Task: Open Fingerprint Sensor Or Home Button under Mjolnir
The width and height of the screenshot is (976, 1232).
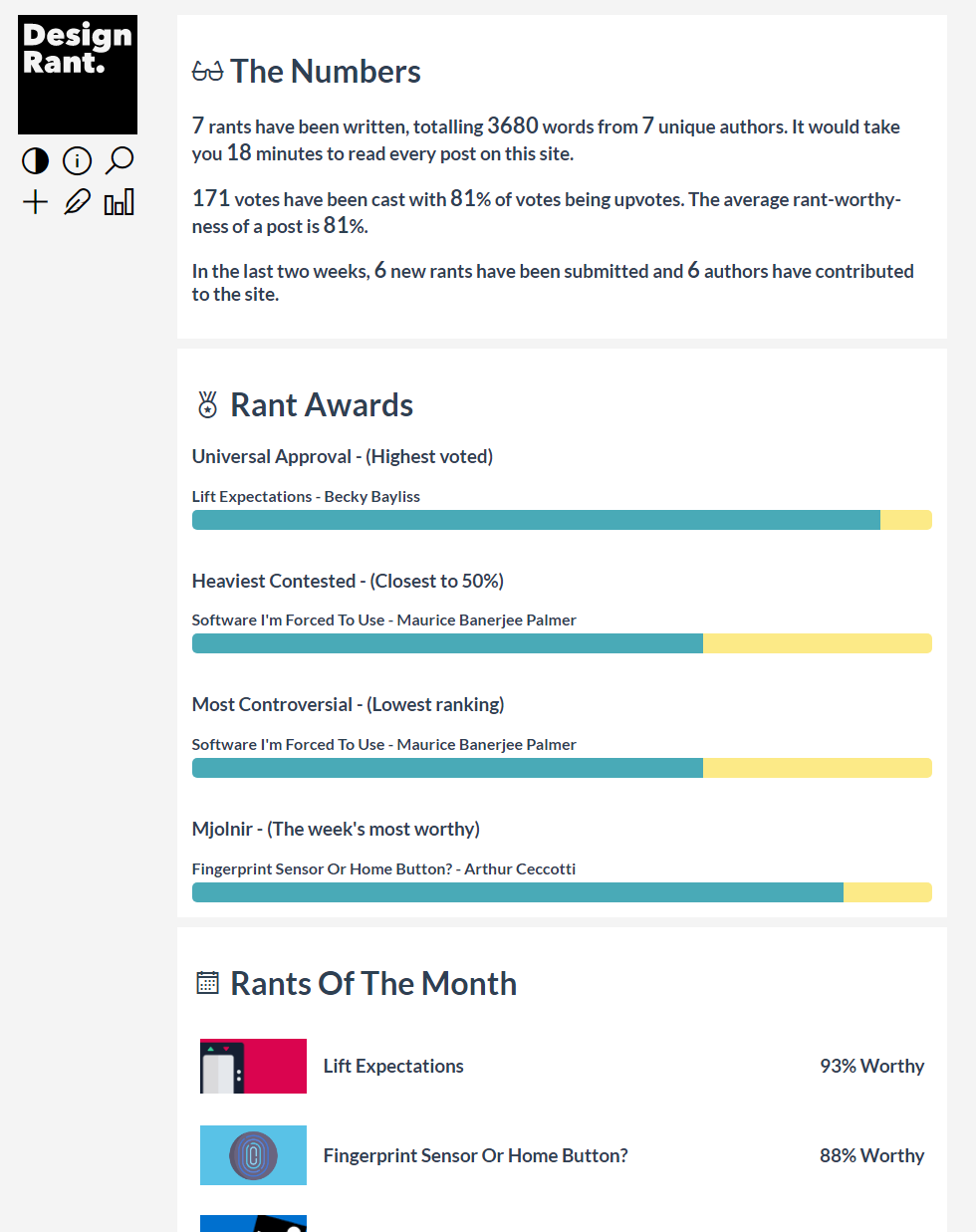Action: (384, 868)
